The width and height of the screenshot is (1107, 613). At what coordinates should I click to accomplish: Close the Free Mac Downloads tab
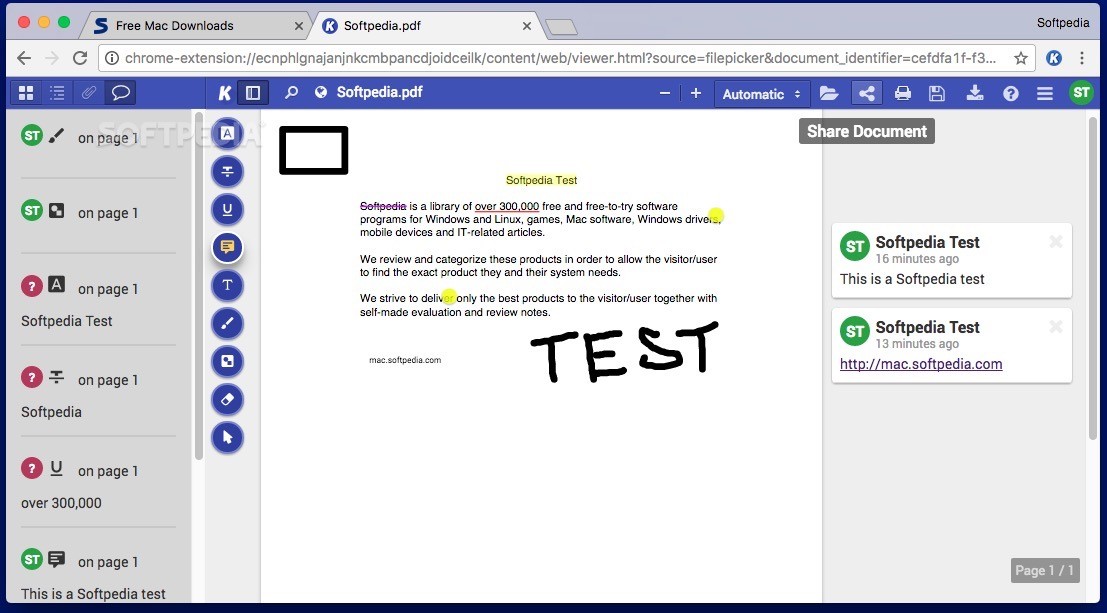pyautogui.click(x=299, y=26)
